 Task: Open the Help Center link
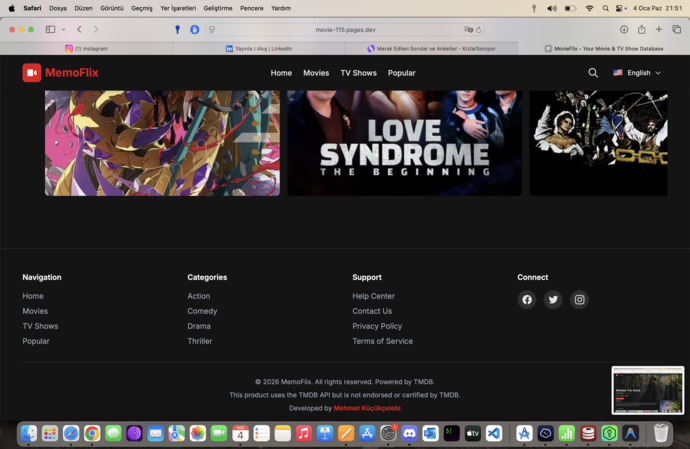pos(373,296)
